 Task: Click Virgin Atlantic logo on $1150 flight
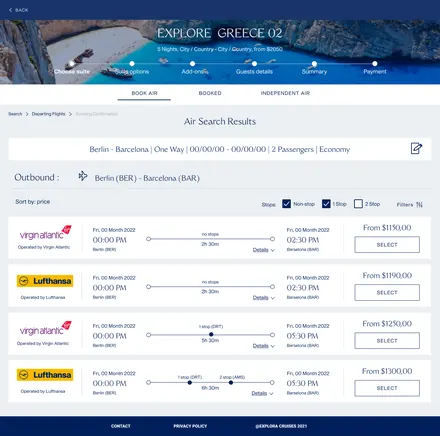tap(45, 233)
